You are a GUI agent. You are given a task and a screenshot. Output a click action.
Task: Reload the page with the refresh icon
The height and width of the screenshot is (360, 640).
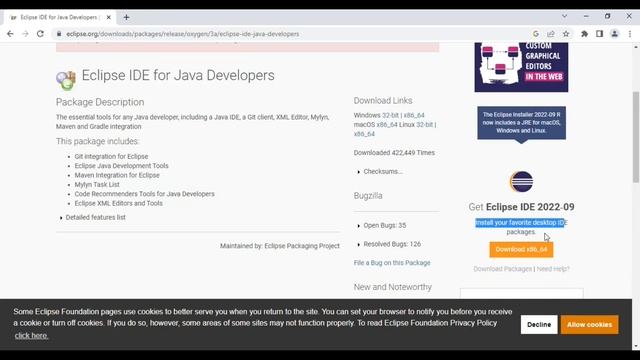[40, 34]
